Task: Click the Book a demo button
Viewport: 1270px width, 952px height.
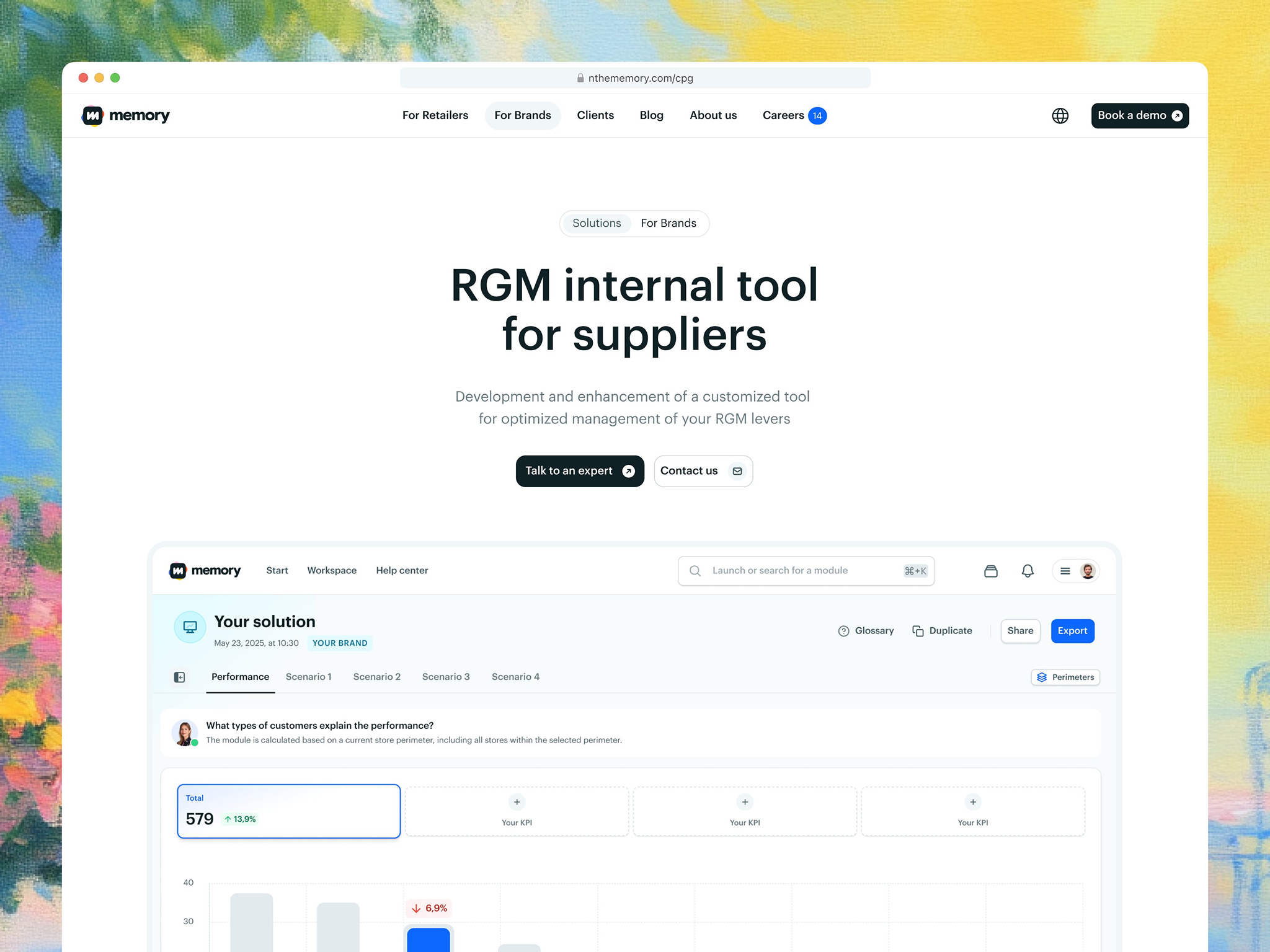Action: 1140,116
